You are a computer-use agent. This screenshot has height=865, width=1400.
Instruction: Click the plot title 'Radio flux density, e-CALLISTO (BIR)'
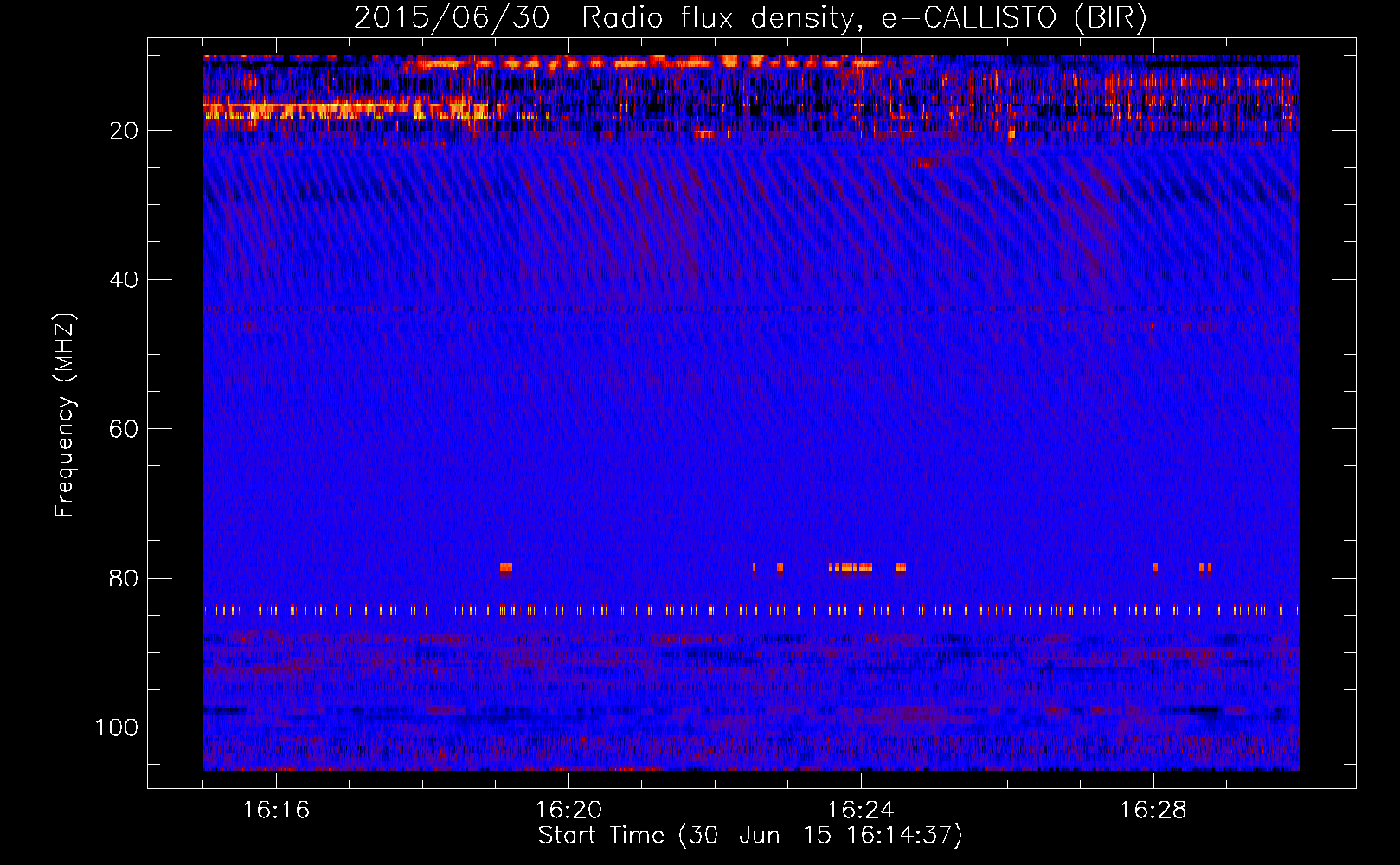[x=864, y=18]
